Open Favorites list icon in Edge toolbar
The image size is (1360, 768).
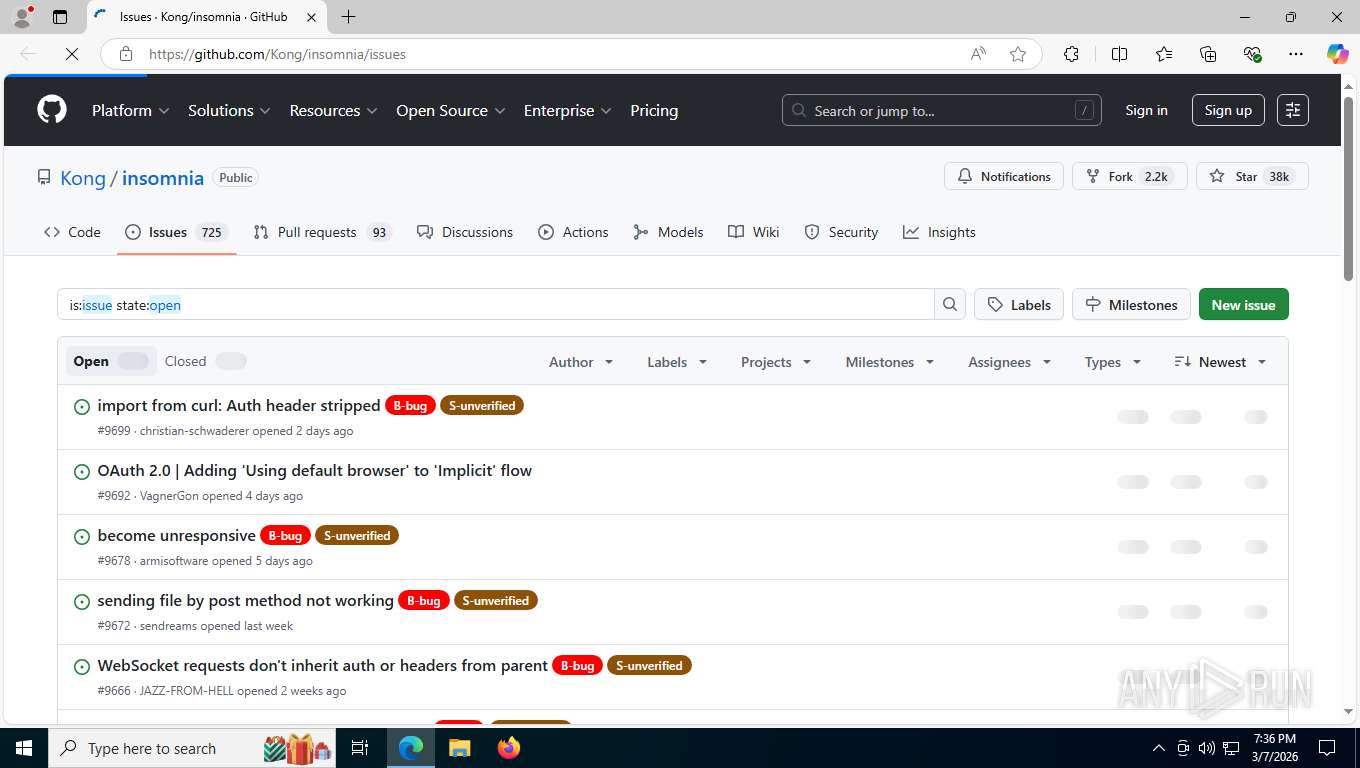[x=1164, y=54]
